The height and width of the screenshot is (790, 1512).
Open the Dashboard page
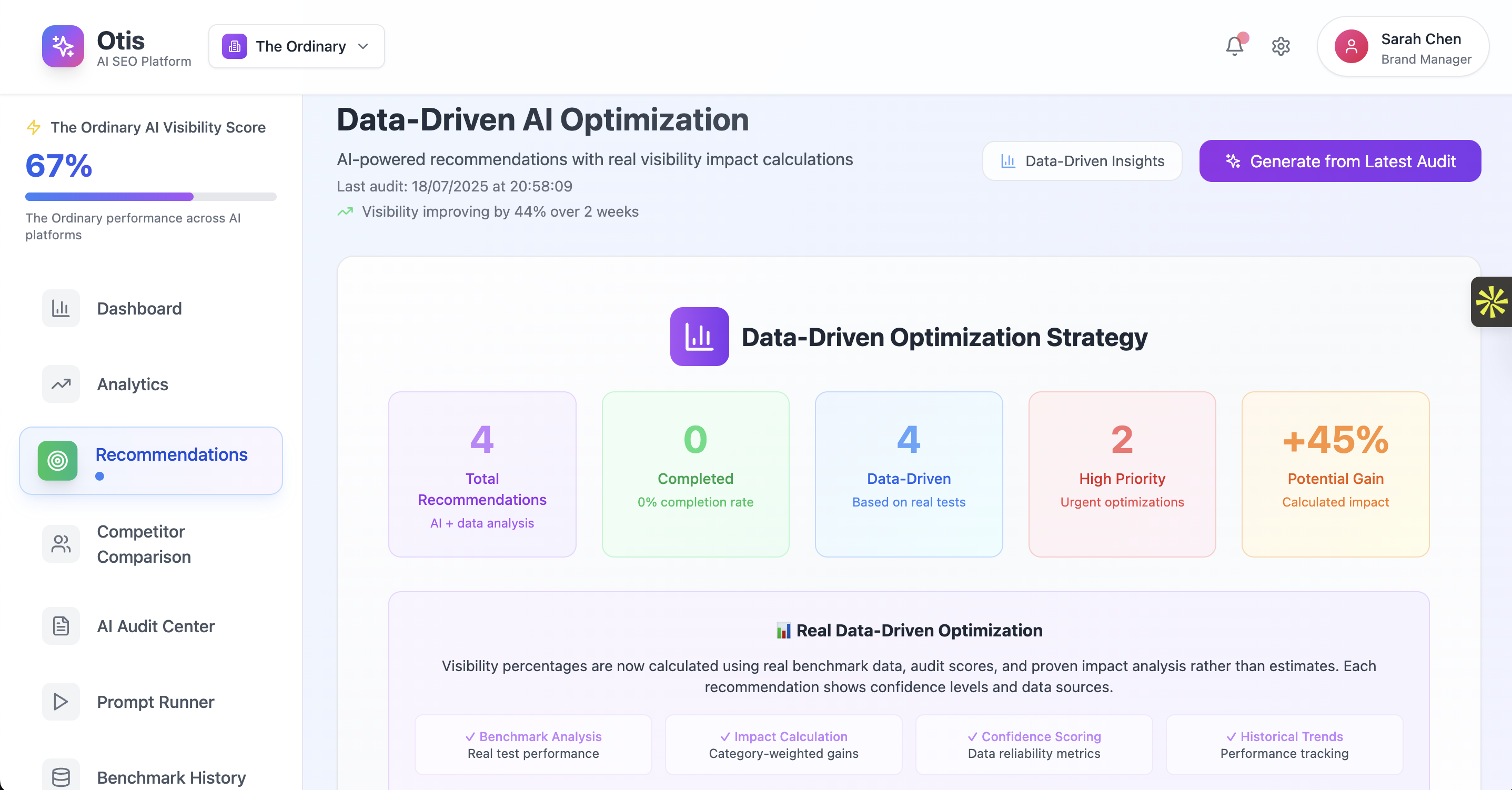tap(151, 308)
